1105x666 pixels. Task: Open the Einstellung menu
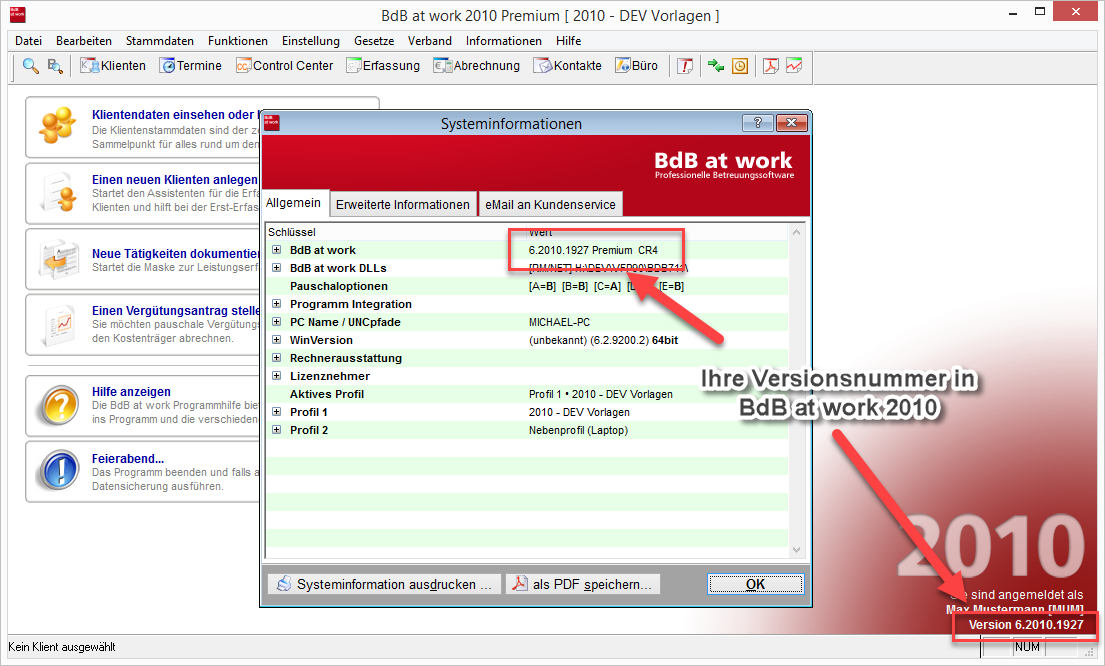tap(311, 41)
